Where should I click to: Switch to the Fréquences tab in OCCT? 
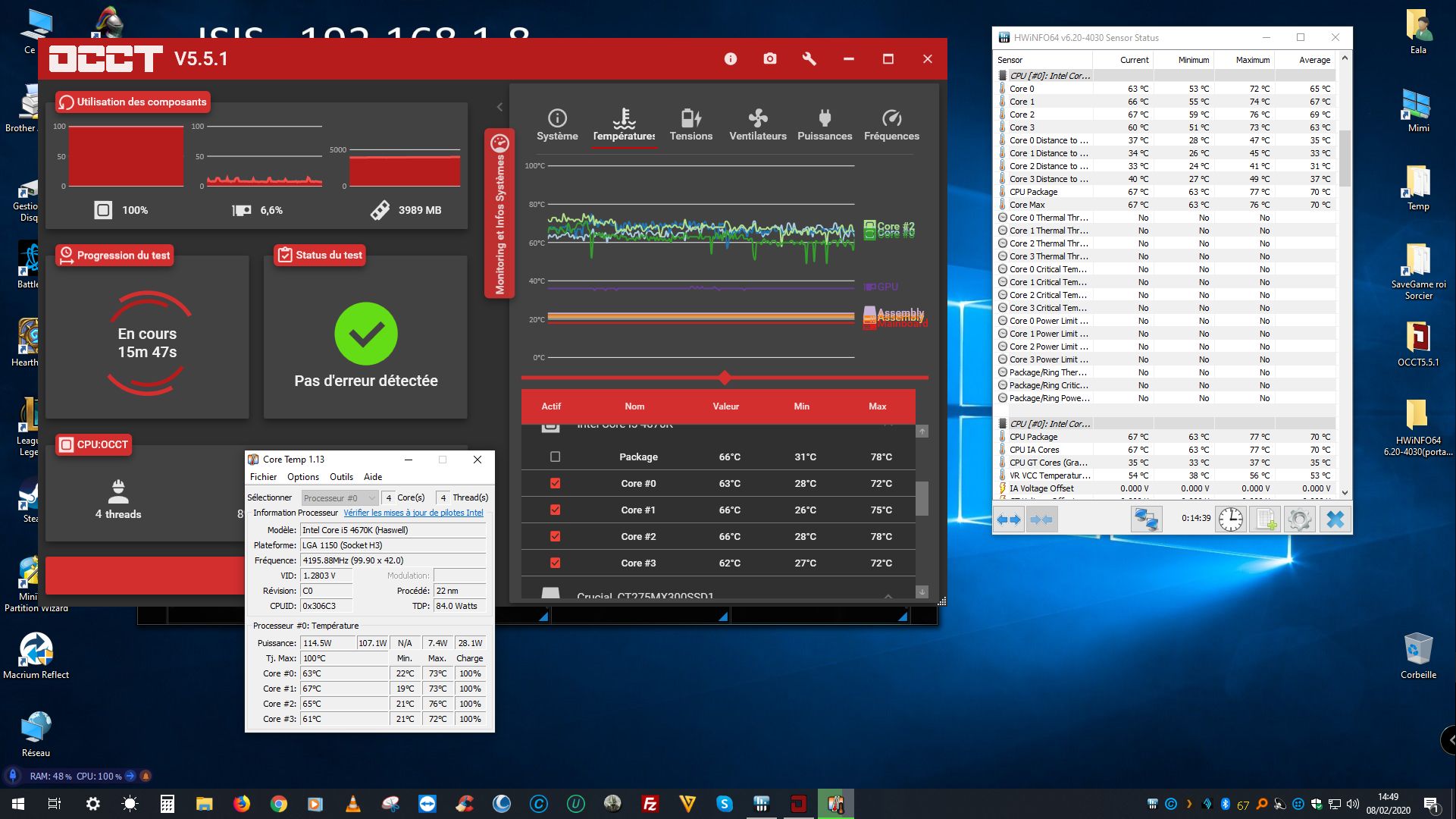click(891, 125)
